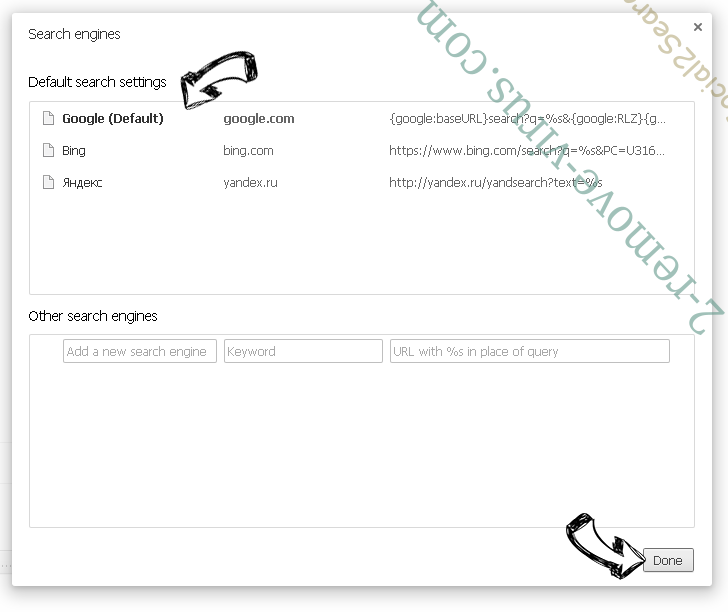Click the yandex.ru/yandsearch URL text
This screenshot has width=728, height=612.
(495, 182)
